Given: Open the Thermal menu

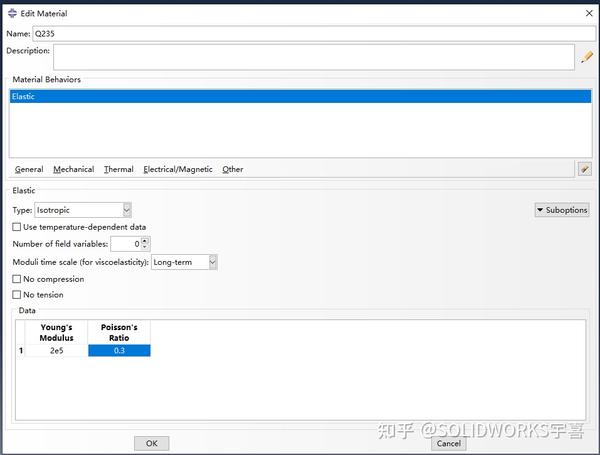Looking at the screenshot, I should click(x=119, y=169).
